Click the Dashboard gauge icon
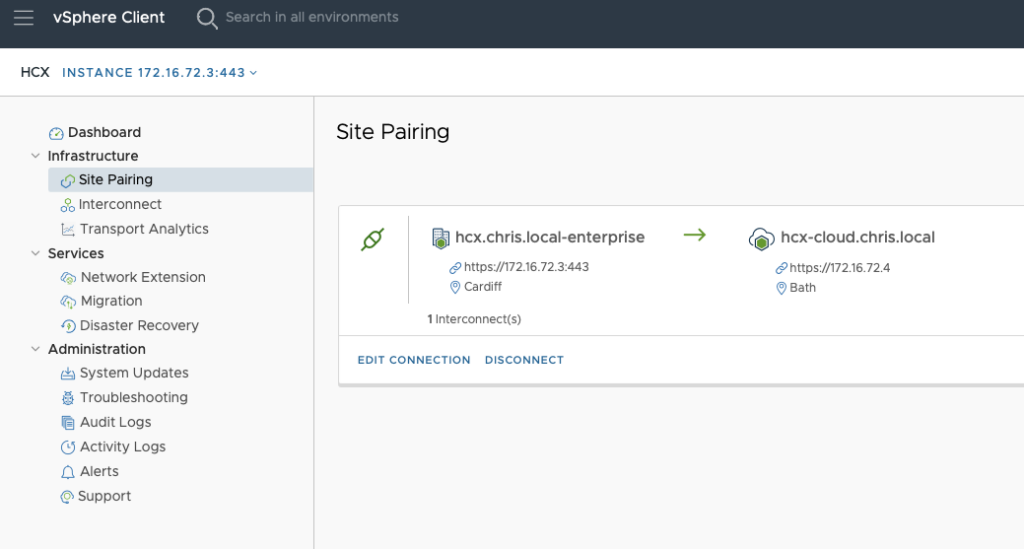Image resolution: width=1024 pixels, height=549 pixels. [x=56, y=133]
